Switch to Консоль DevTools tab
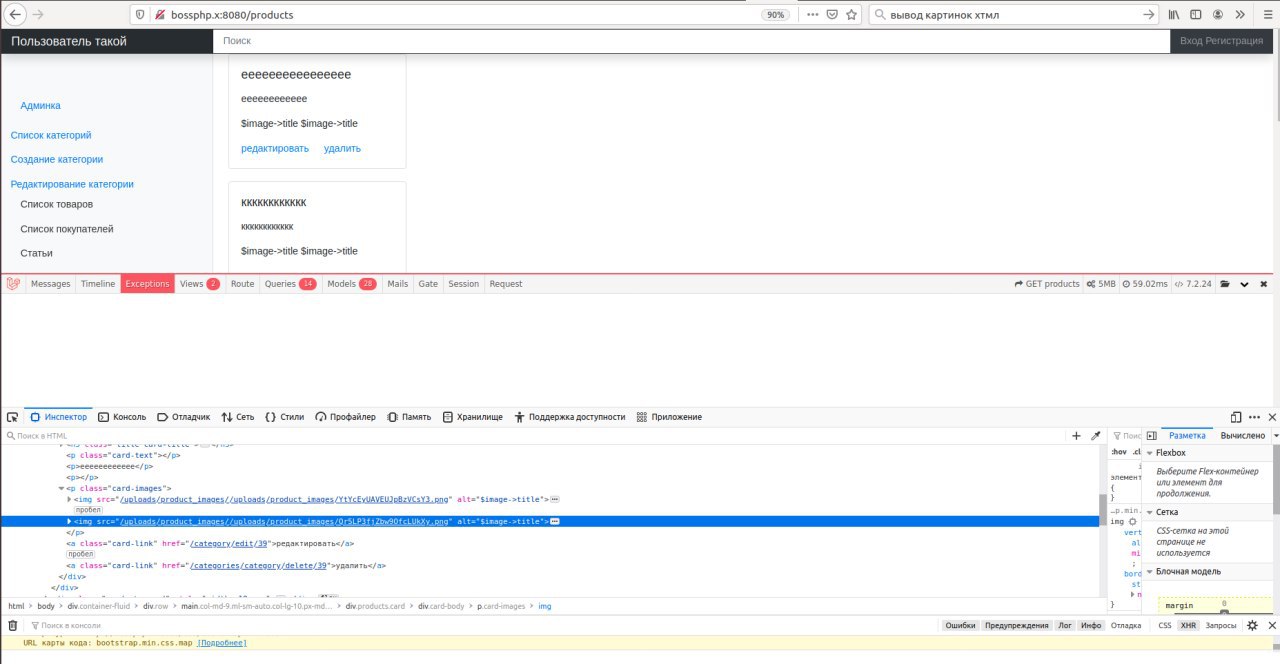 coord(122,417)
